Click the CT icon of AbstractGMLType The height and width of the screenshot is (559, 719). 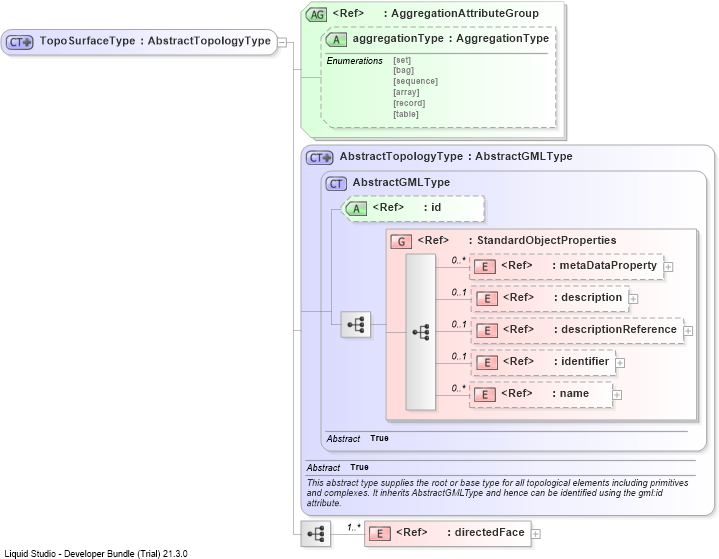(x=336, y=183)
